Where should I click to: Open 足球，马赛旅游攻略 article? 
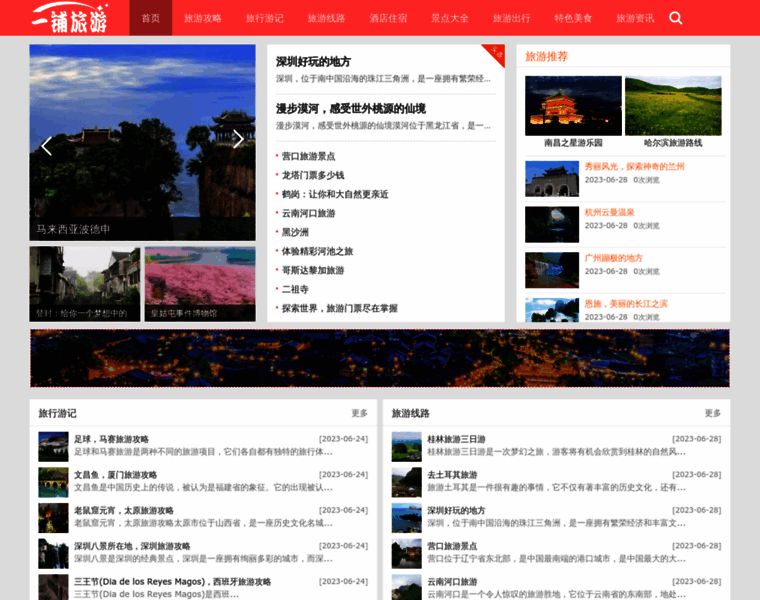(x=111, y=439)
